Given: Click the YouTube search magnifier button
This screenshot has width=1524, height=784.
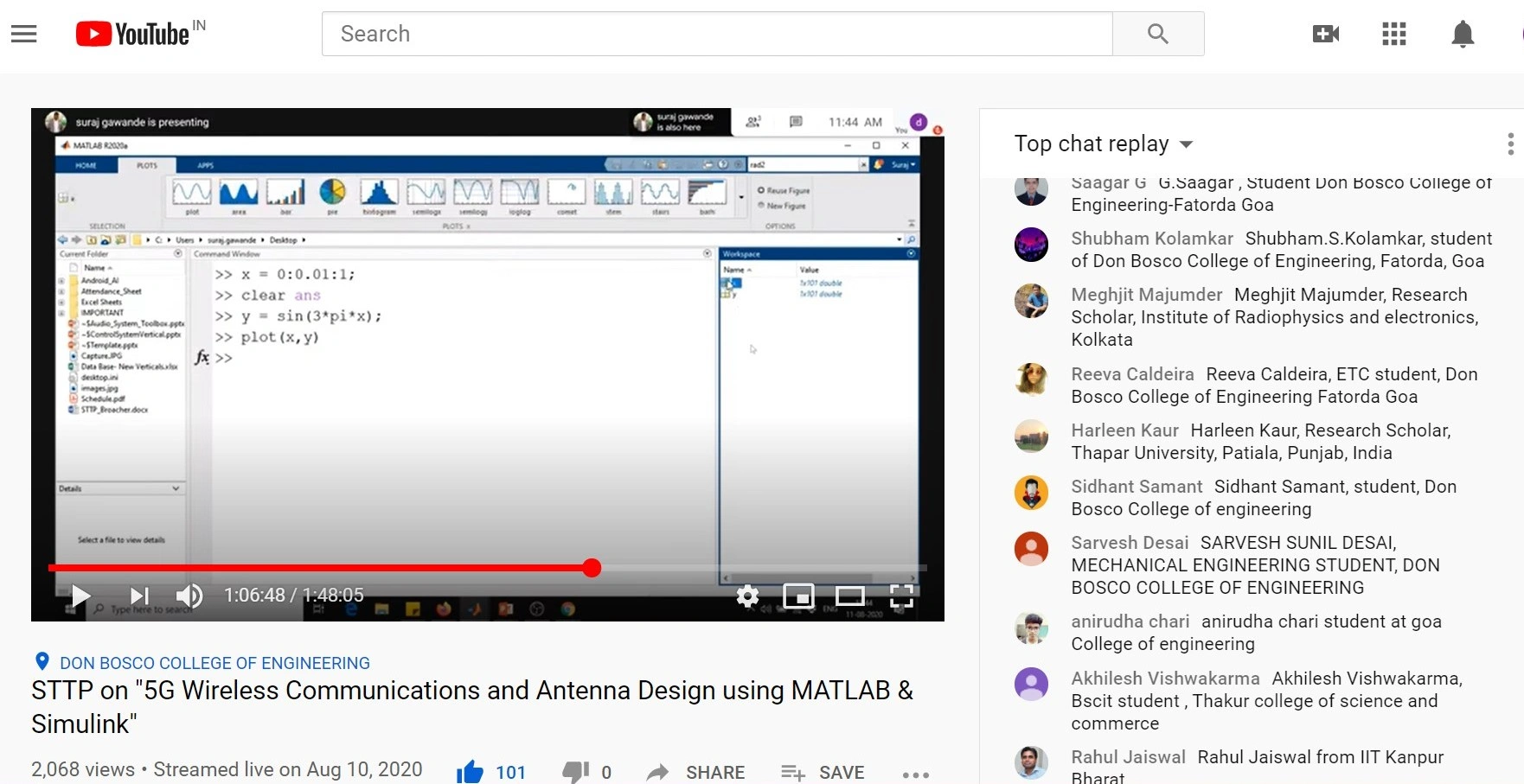Looking at the screenshot, I should [1158, 34].
